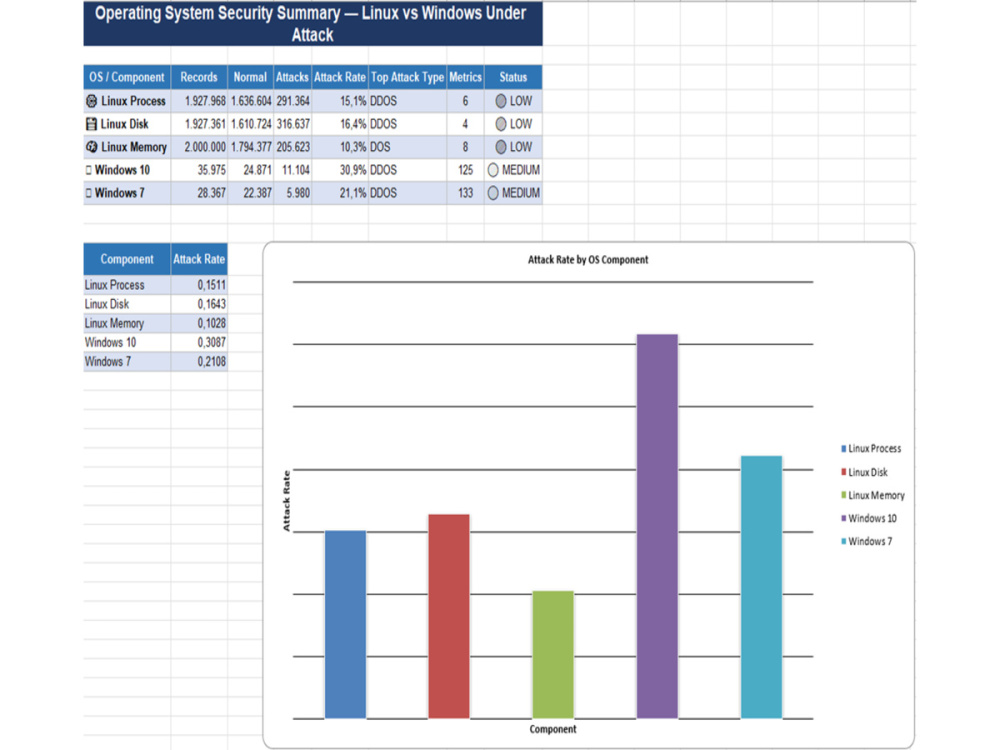Screen dimensions: 1000x750
Task: Click the Linux Disk floppy icon
Action: click(91, 124)
